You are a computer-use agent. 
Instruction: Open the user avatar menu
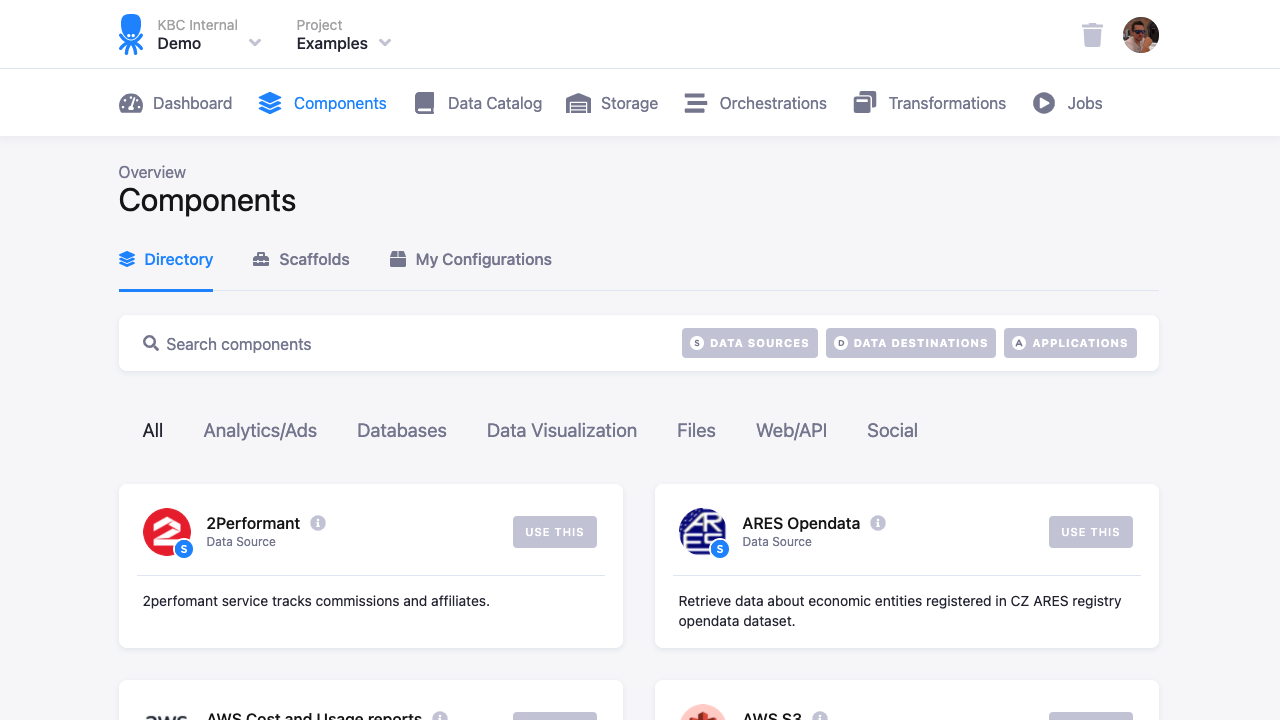(x=1140, y=34)
